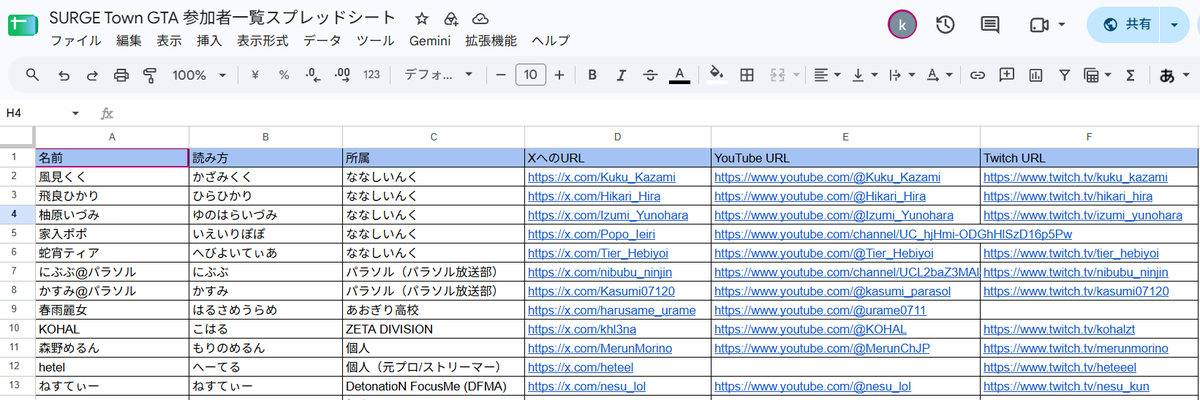Select the cell containing 森野めるん
The height and width of the screenshot is (400, 1200).
(x=112, y=348)
